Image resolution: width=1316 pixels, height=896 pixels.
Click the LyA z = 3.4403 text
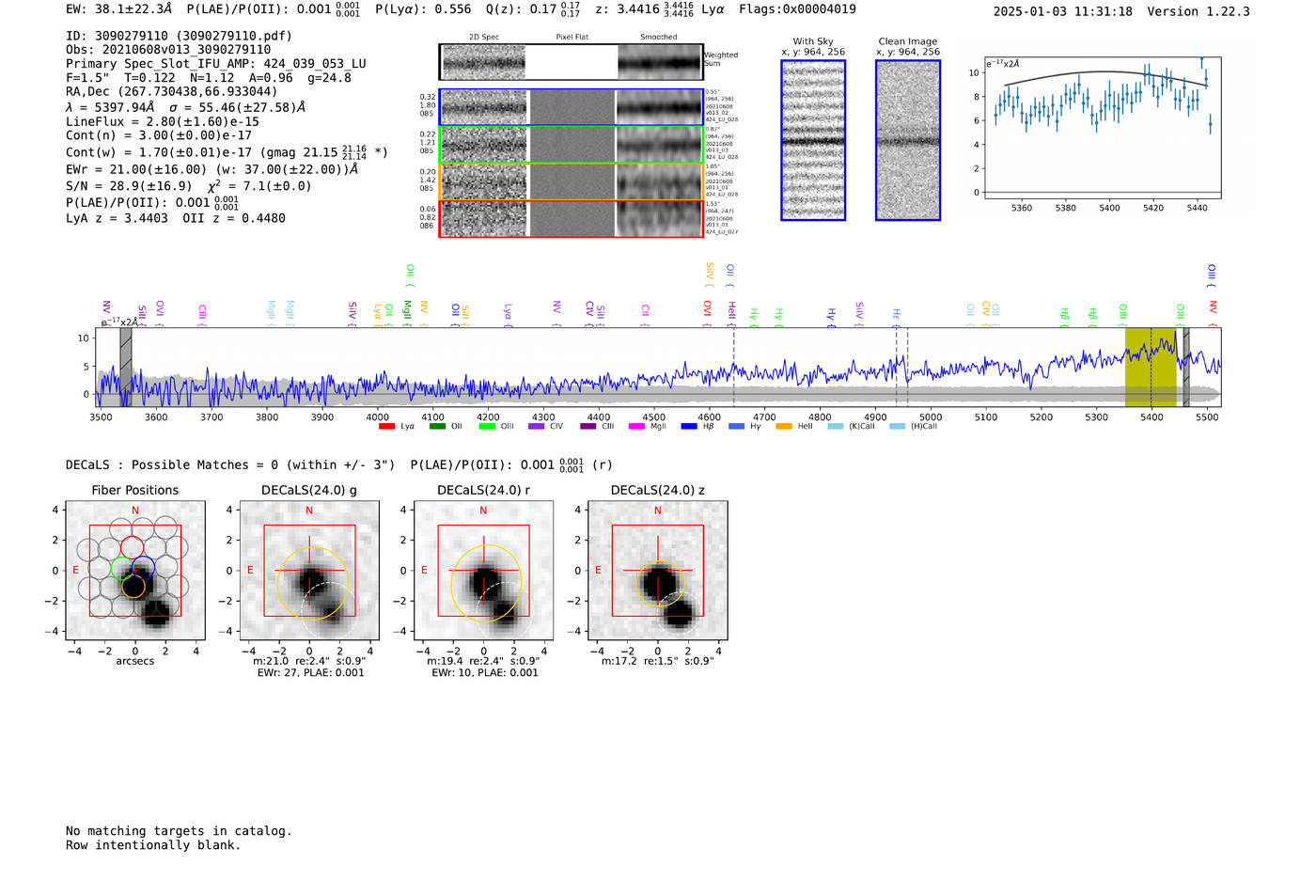click(117, 218)
